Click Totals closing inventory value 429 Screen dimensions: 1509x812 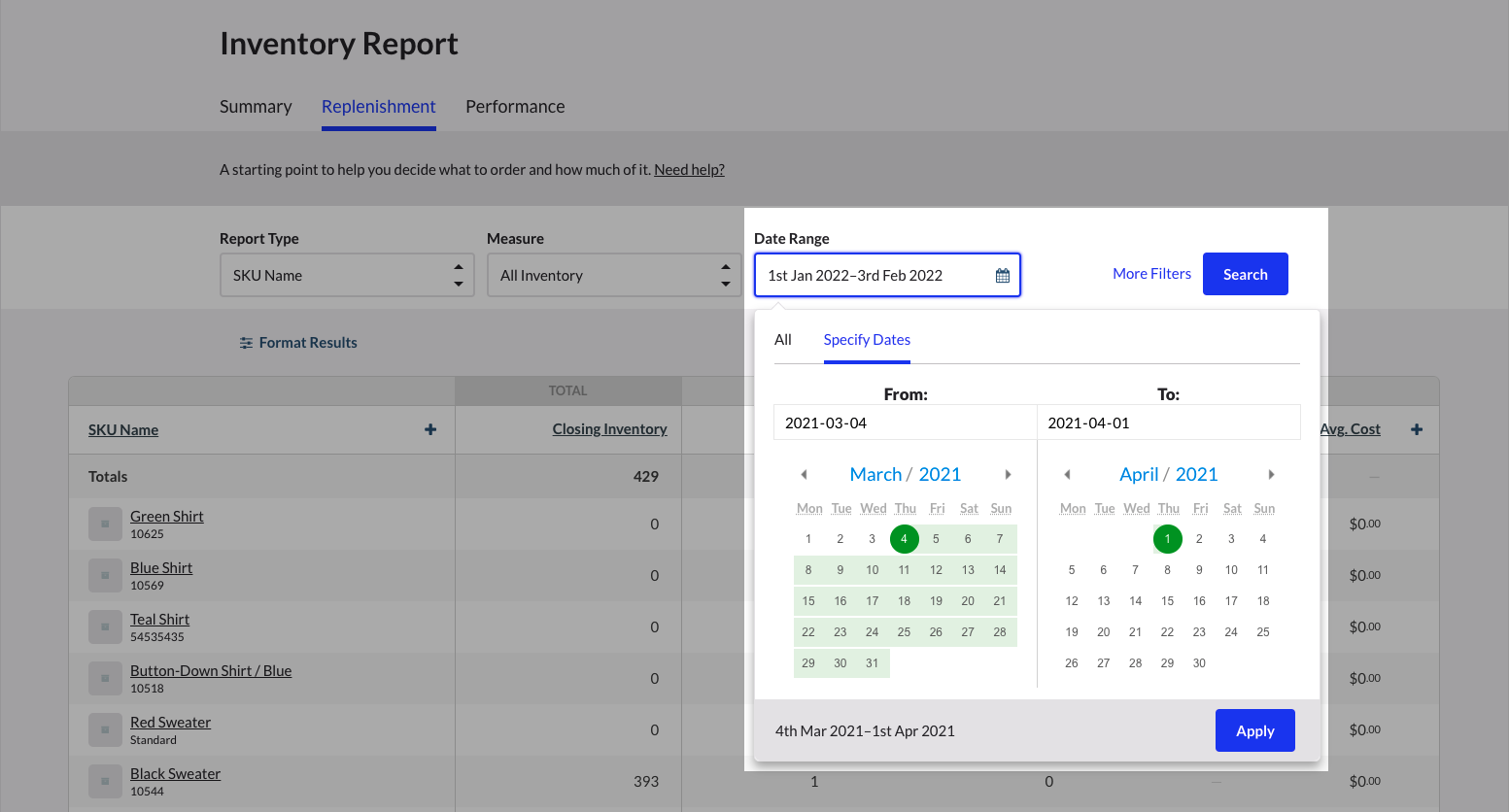646,477
